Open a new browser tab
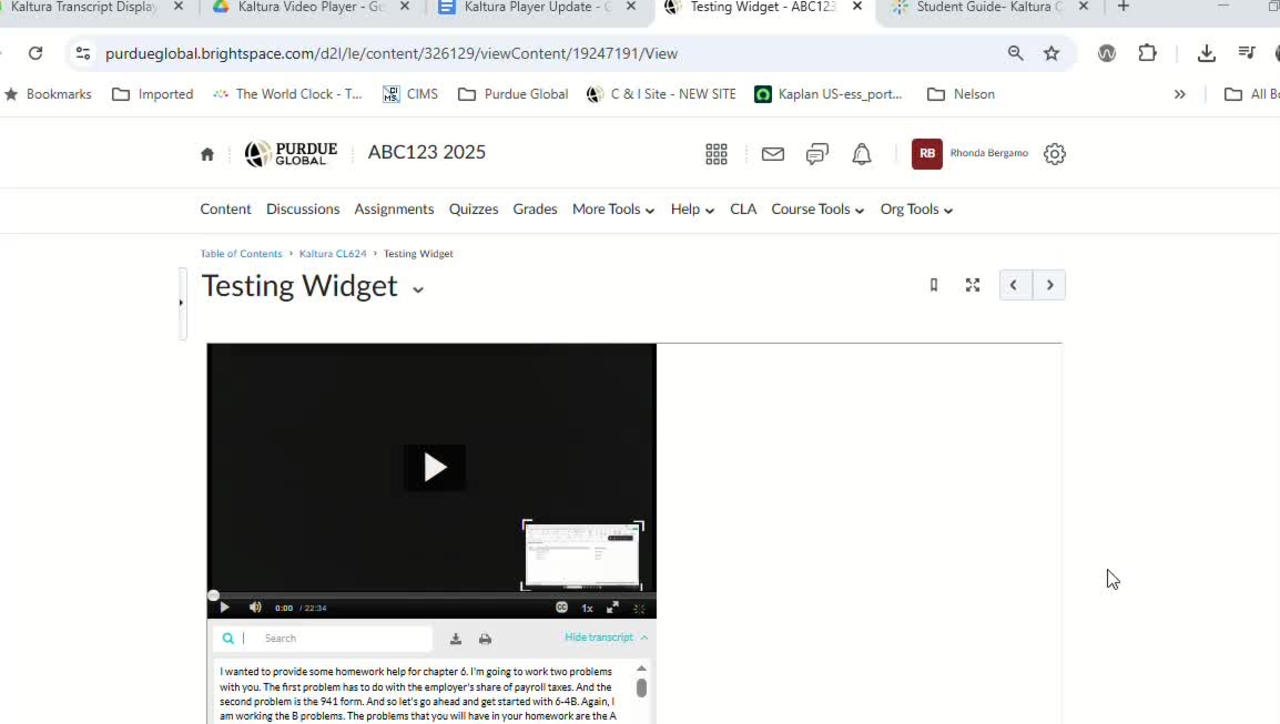Image resolution: width=1280 pixels, height=724 pixels. 1123,6
